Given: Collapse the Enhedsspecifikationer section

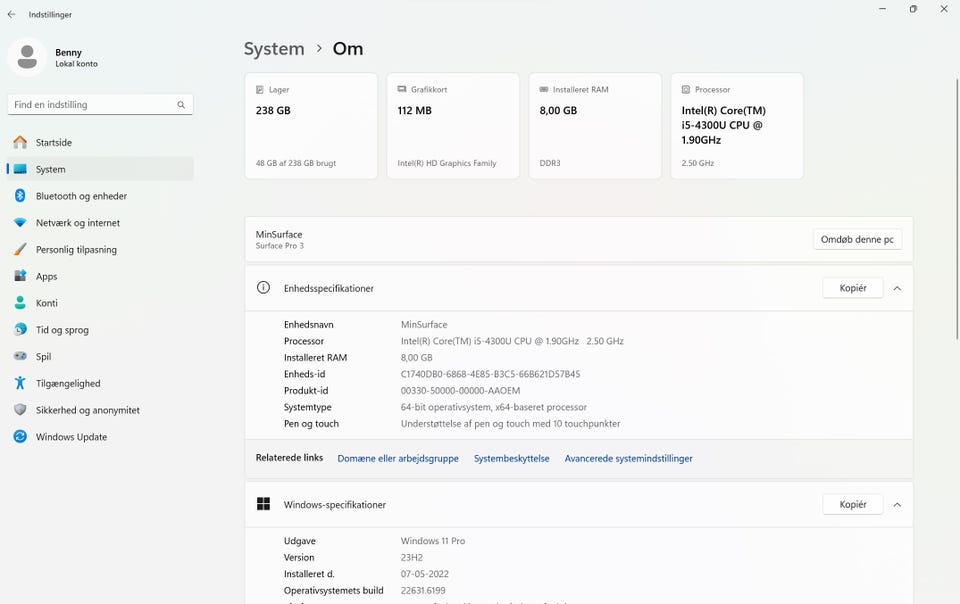Looking at the screenshot, I should [897, 288].
